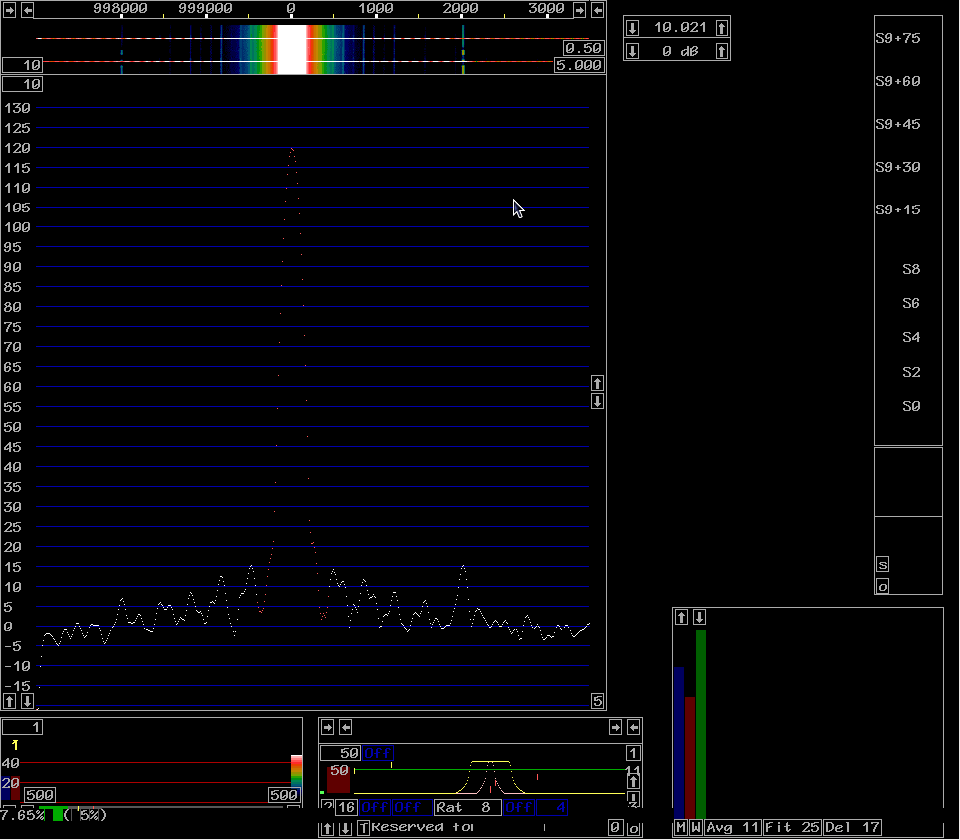Viewport: 960px width, 840px height.
Task: Click the Avg 11 averaging field
Action: [733, 828]
